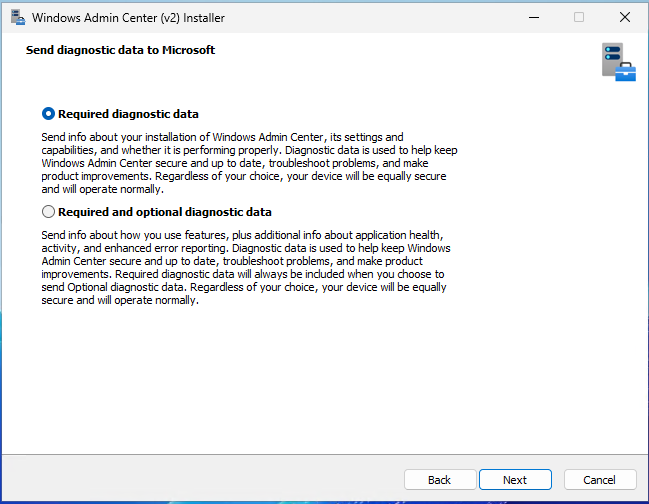Click empty footer area left of Back button

[200, 480]
